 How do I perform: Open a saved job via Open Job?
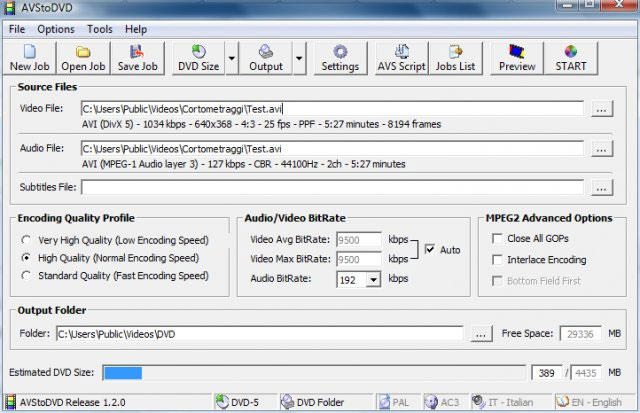(83, 58)
